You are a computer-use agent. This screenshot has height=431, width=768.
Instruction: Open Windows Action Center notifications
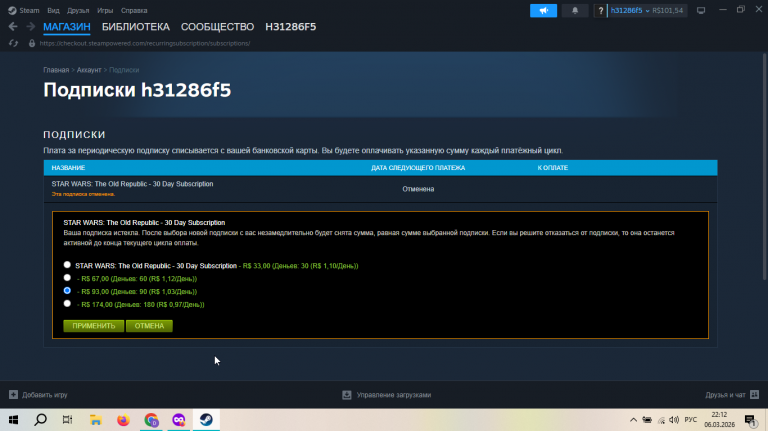click(x=751, y=420)
